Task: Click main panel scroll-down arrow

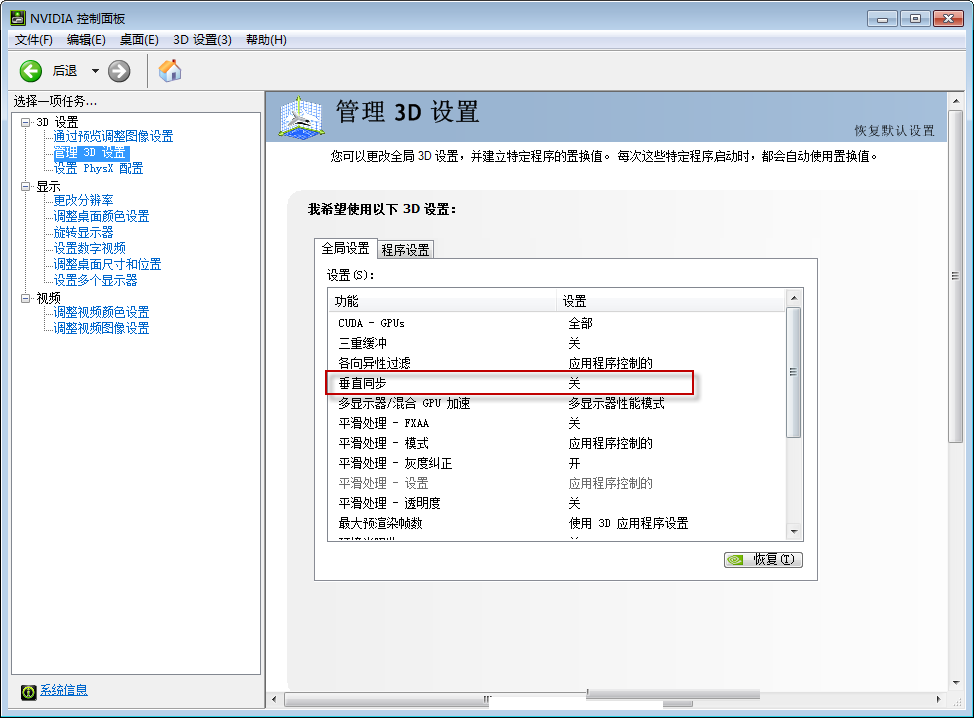Action: [955, 683]
